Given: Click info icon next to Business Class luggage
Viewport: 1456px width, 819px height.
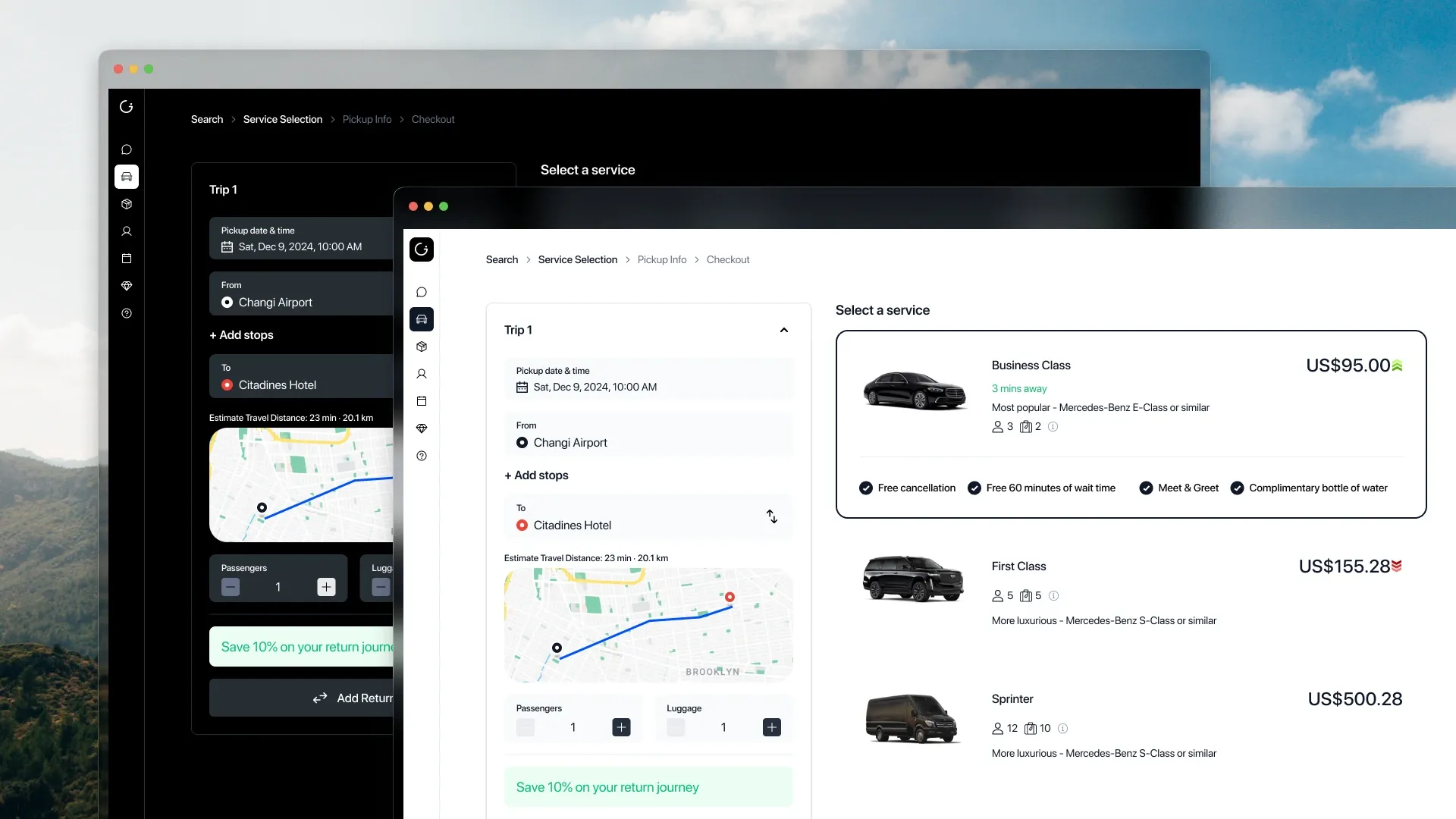Looking at the screenshot, I should [1053, 427].
